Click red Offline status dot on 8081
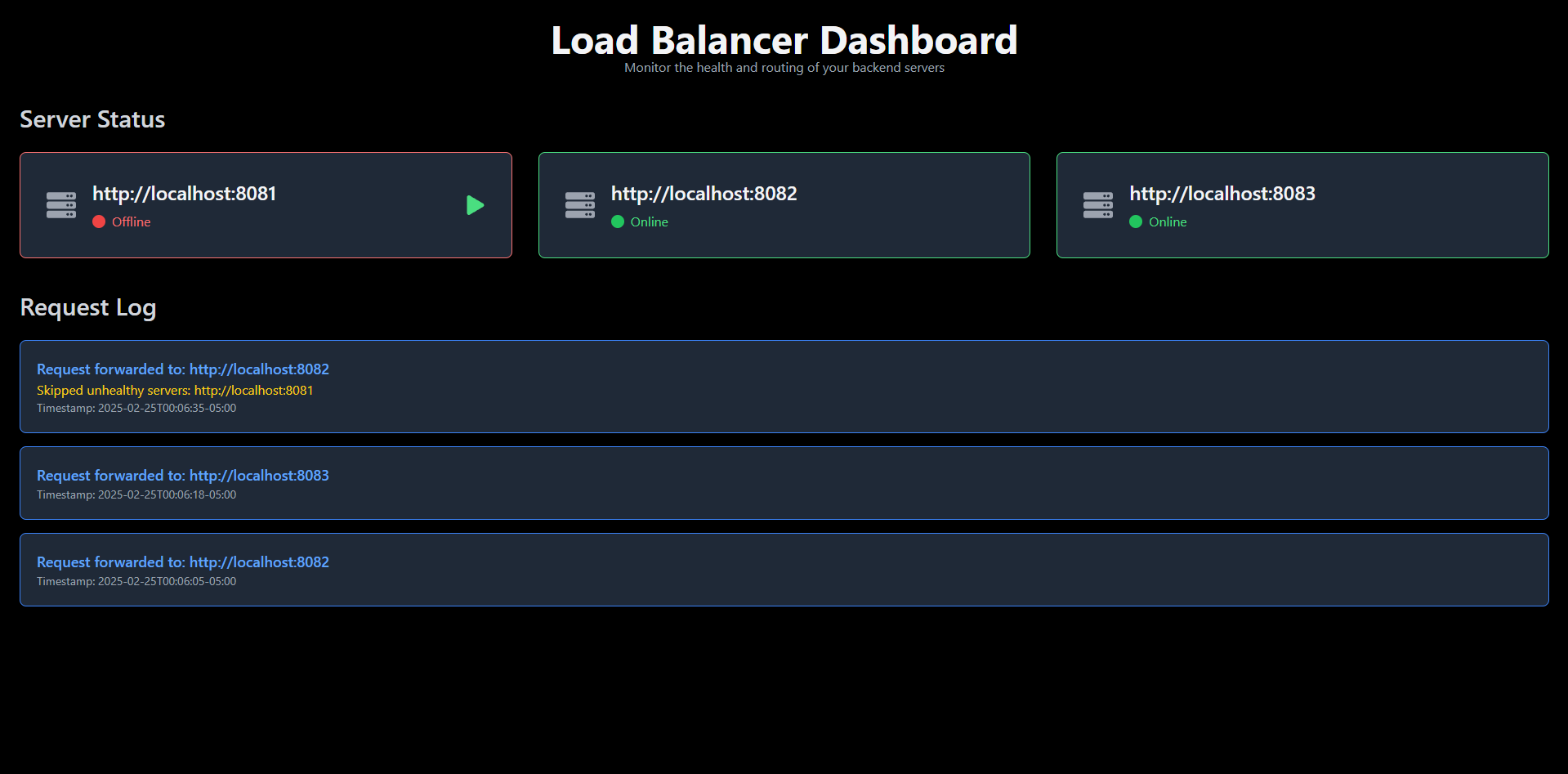The width and height of the screenshot is (1568, 774). tap(99, 221)
